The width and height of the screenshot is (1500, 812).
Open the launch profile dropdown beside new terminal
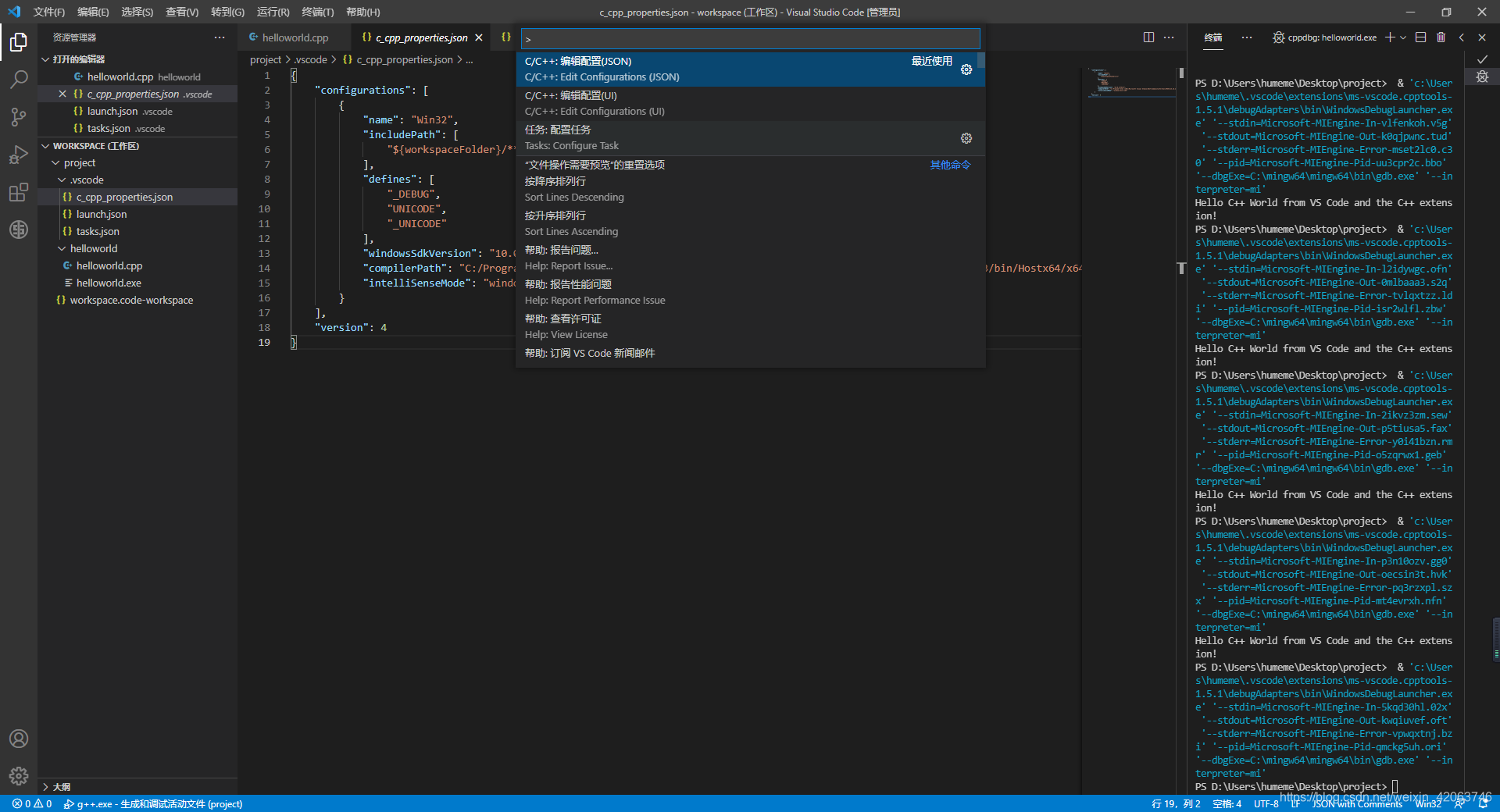tap(1403, 37)
